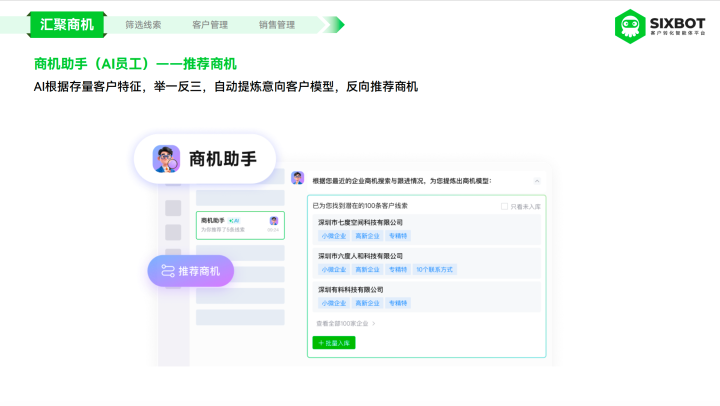Click 小微企业 tag under 七度空间 company
This screenshot has width=720, height=406.
(334, 236)
